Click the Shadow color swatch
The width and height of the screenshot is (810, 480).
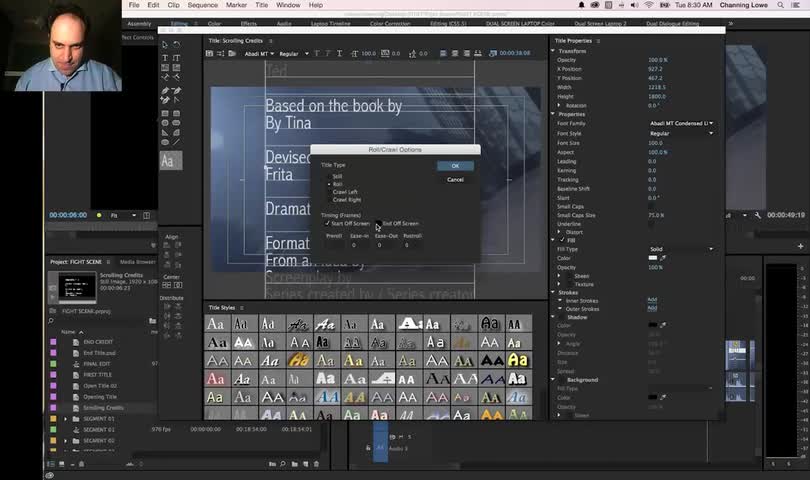click(653, 325)
